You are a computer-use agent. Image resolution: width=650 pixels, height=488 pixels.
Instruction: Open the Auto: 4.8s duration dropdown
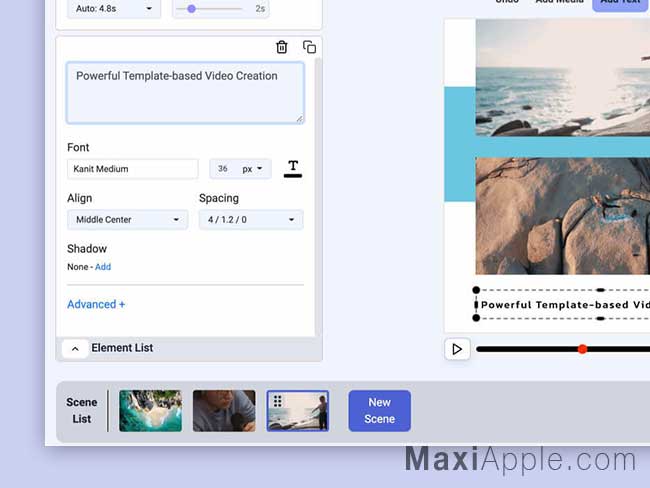[x=114, y=8]
